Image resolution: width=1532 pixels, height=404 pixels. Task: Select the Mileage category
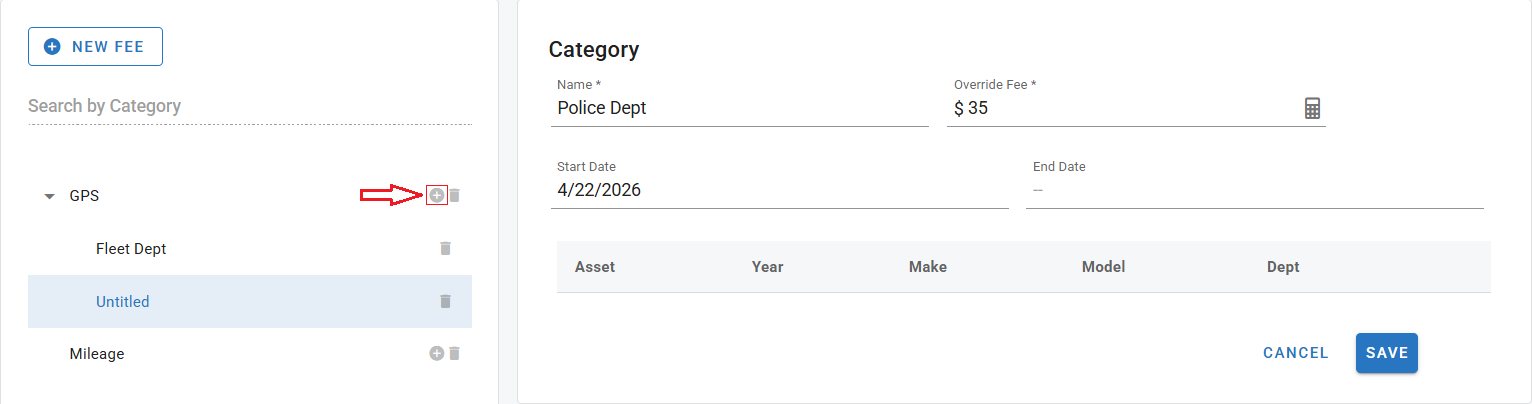pos(97,353)
